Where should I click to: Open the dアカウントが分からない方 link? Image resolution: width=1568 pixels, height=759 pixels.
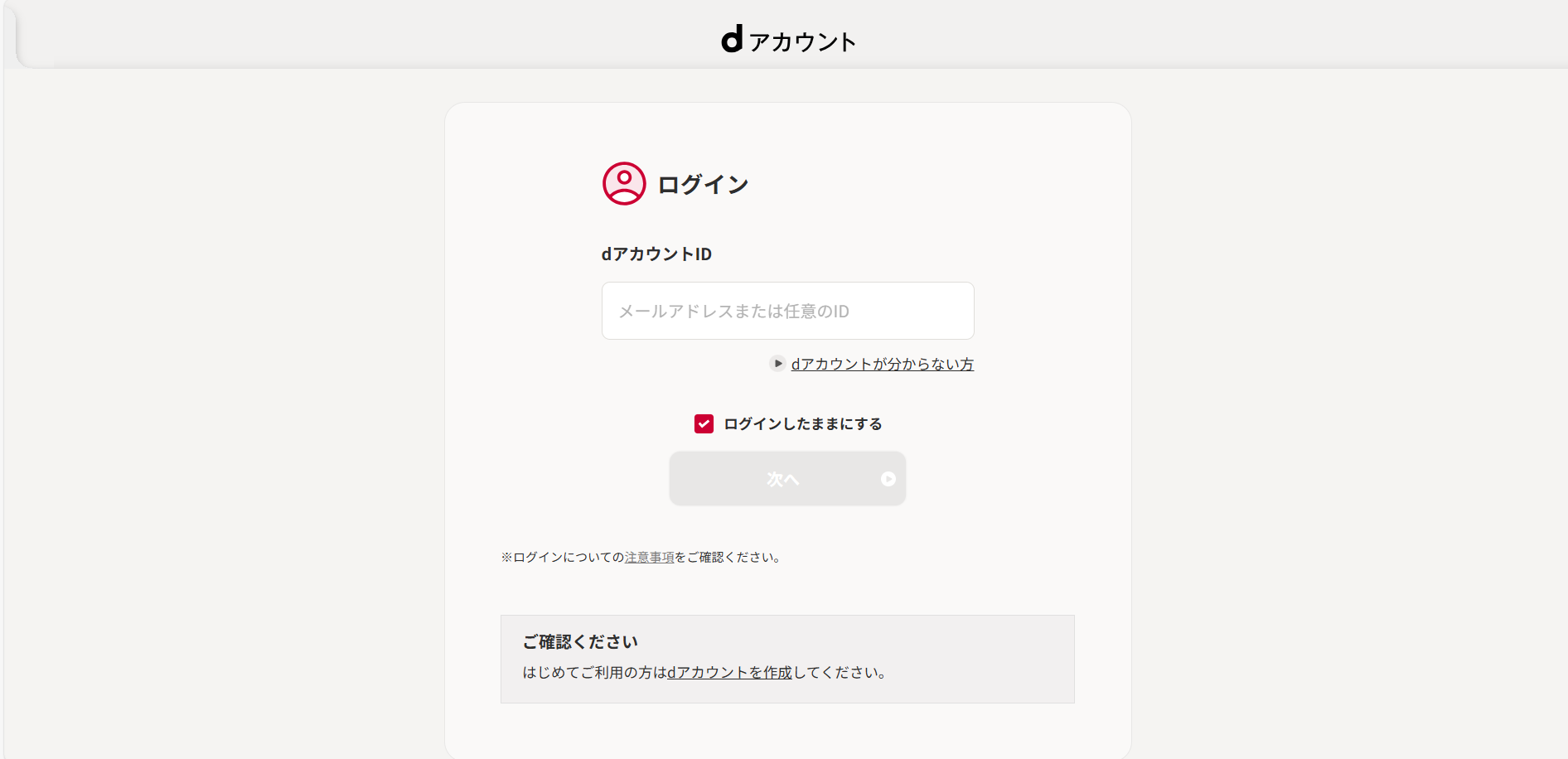[x=882, y=365]
